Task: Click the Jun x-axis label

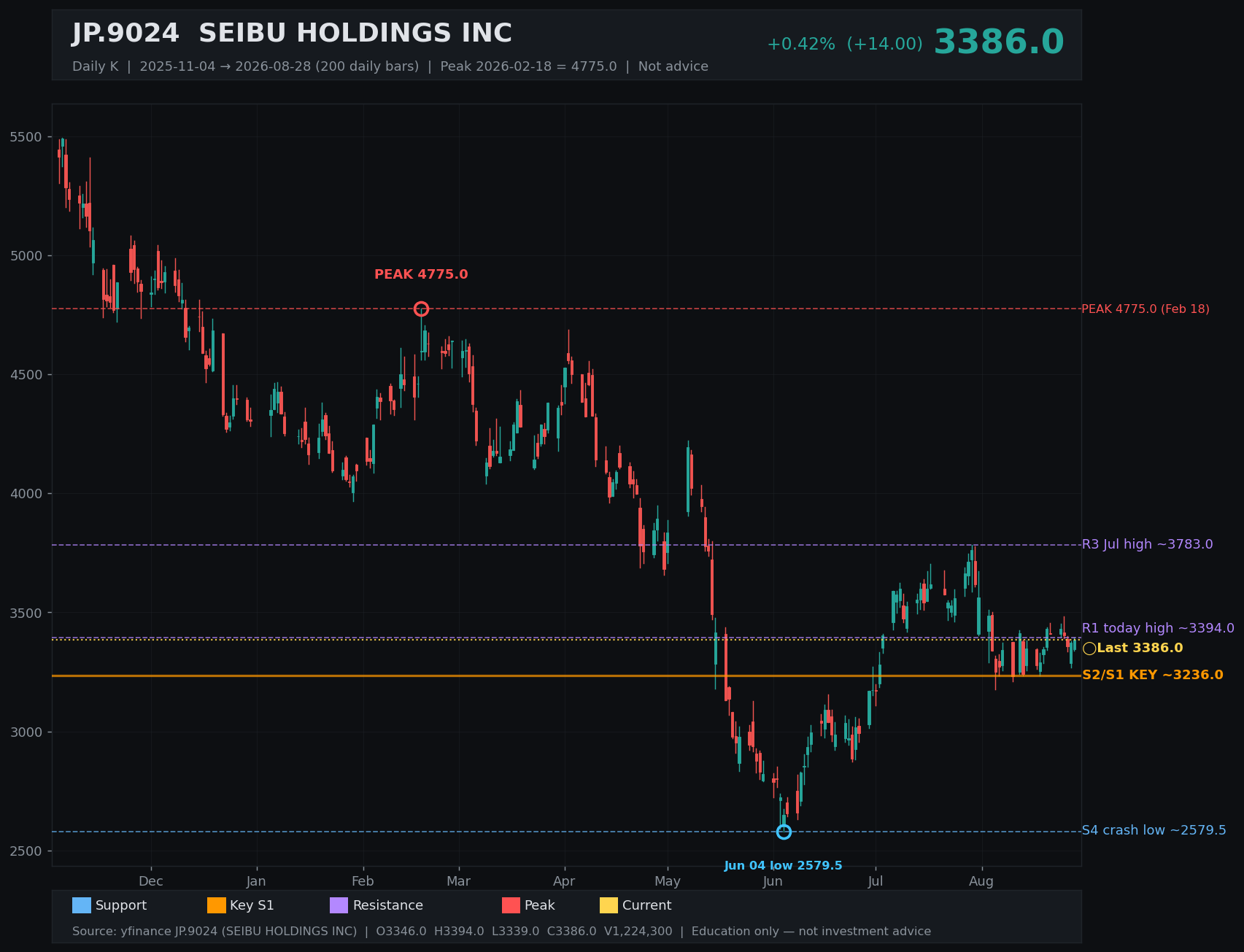Action: click(x=773, y=881)
